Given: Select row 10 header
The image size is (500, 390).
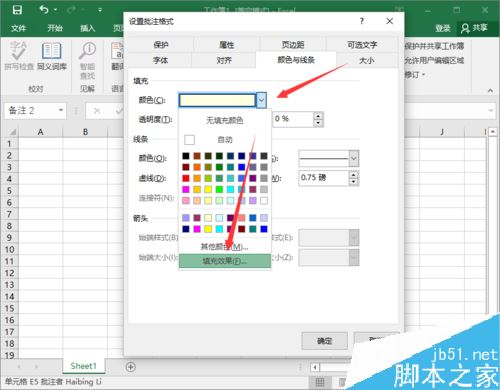Looking at the screenshot, I should pyautogui.click(x=9, y=249).
